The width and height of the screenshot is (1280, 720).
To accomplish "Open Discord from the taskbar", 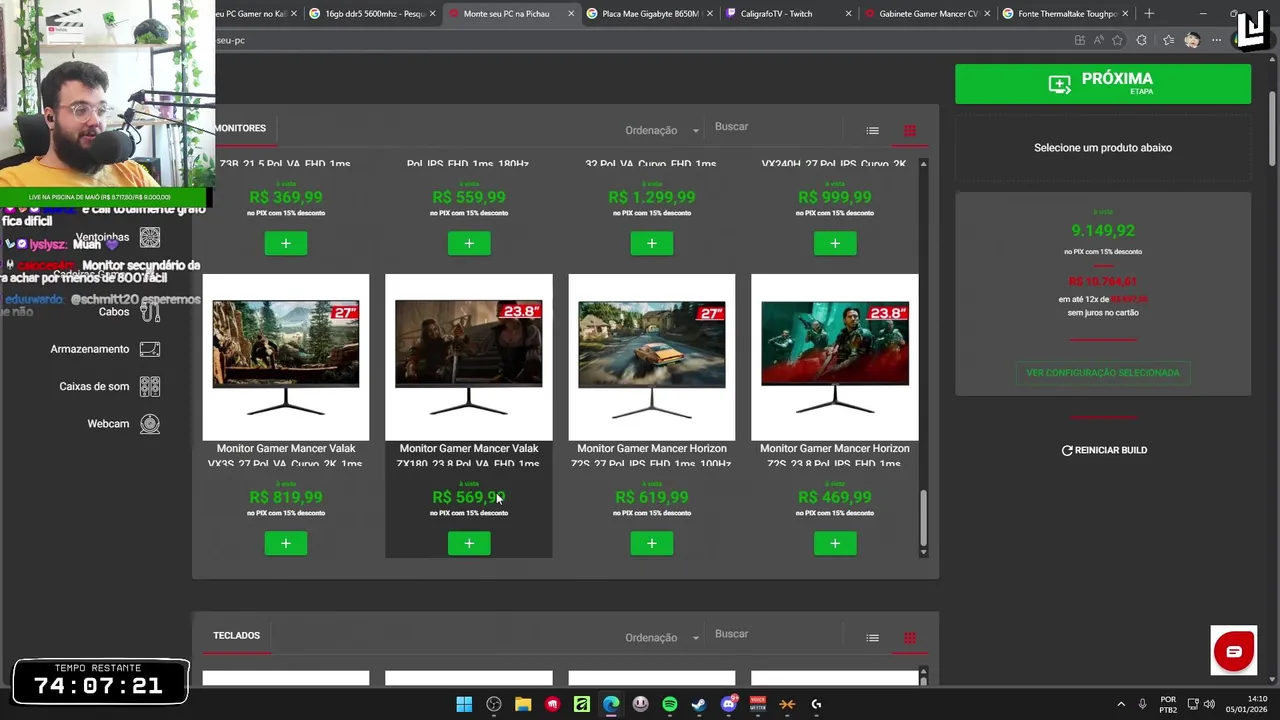I will click(729, 704).
